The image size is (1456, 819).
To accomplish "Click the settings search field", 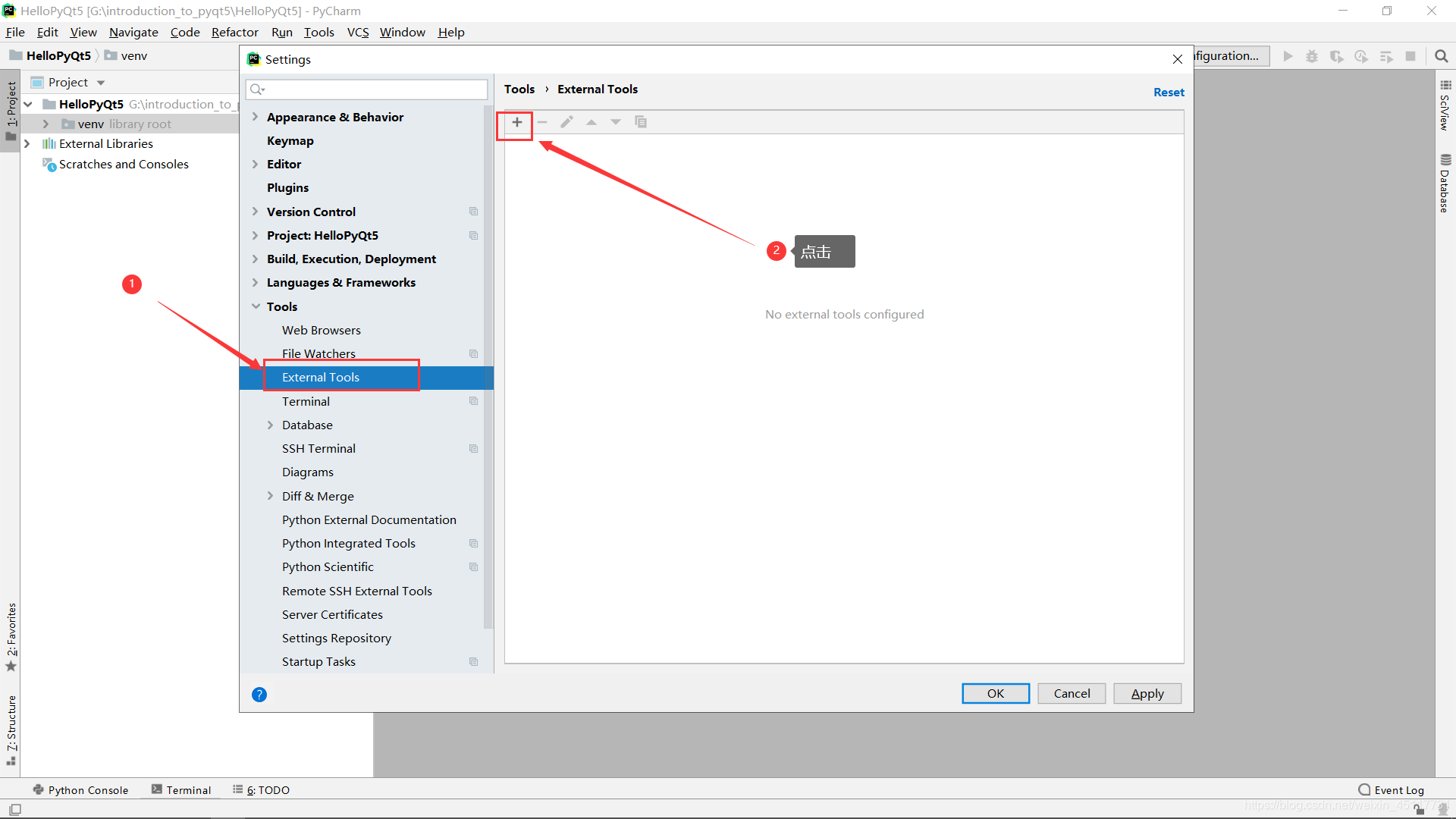I will pyautogui.click(x=372, y=89).
